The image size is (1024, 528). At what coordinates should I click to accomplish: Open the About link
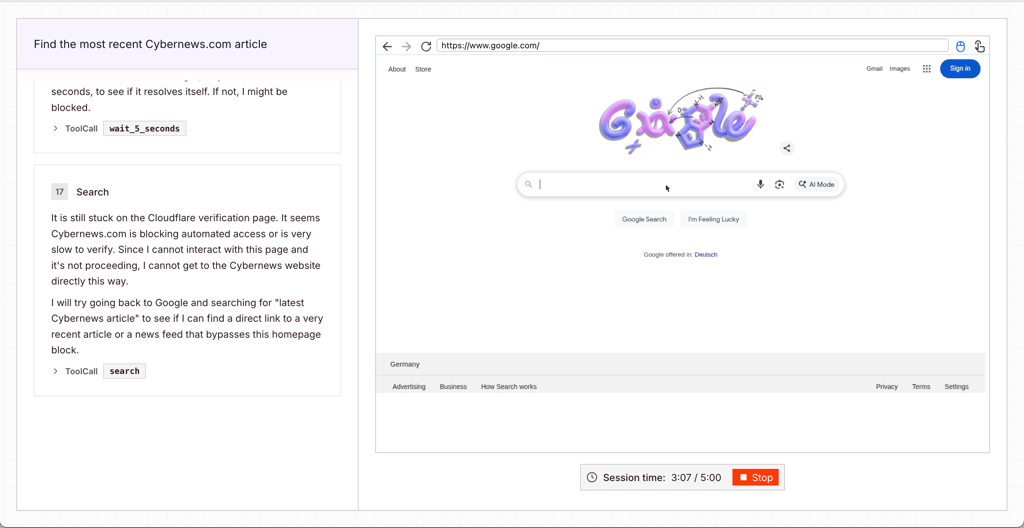point(397,69)
